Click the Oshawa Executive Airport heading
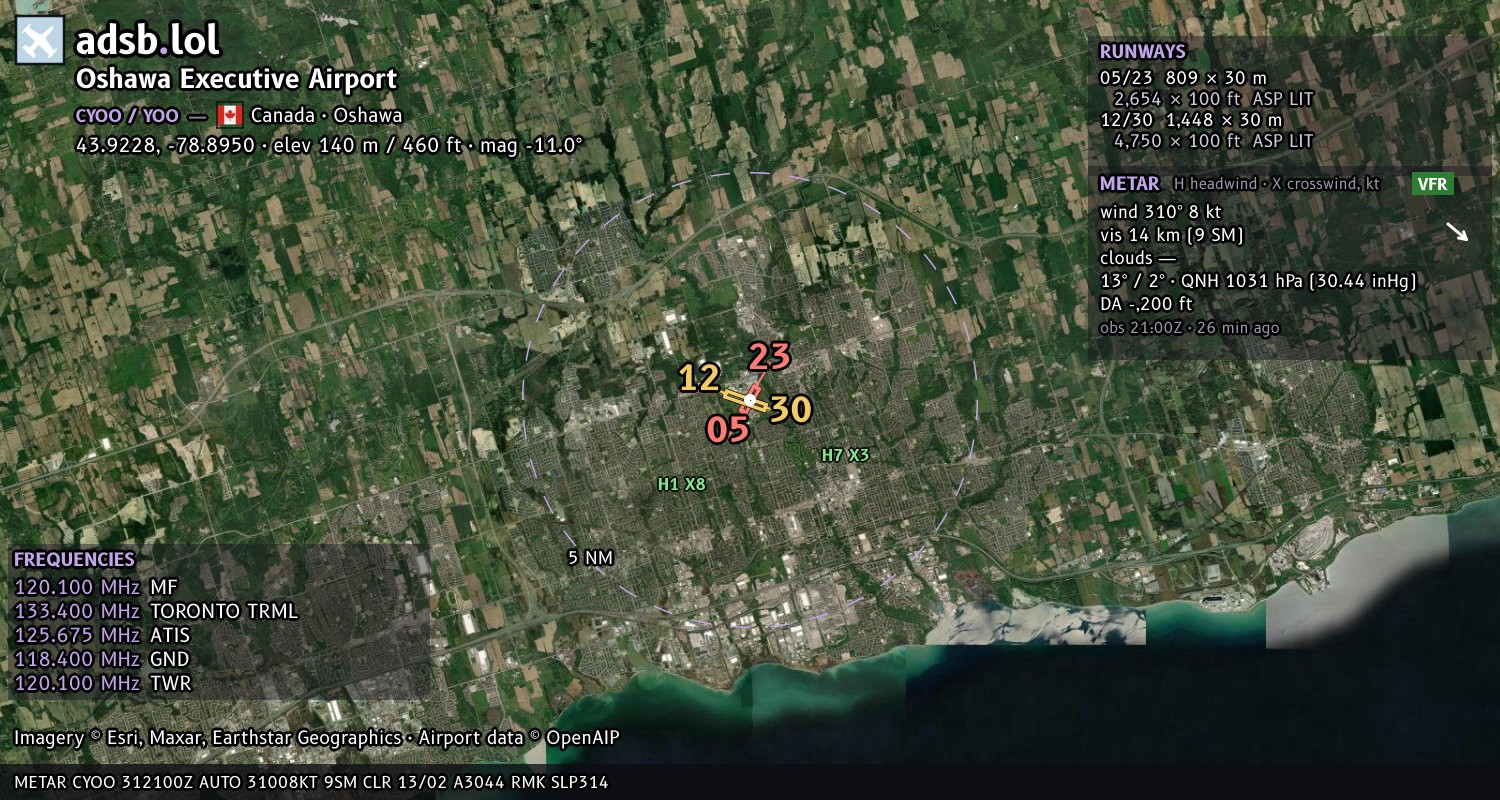This screenshot has width=1500, height=800. point(236,79)
